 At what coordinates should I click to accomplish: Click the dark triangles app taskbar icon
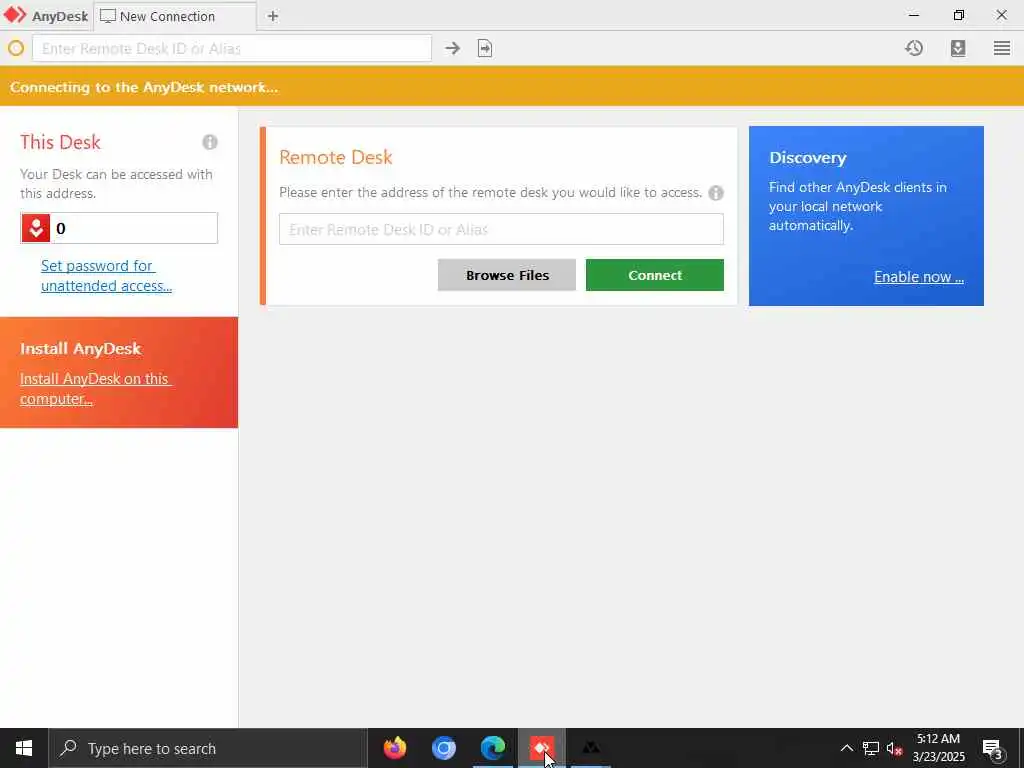point(590,748)
